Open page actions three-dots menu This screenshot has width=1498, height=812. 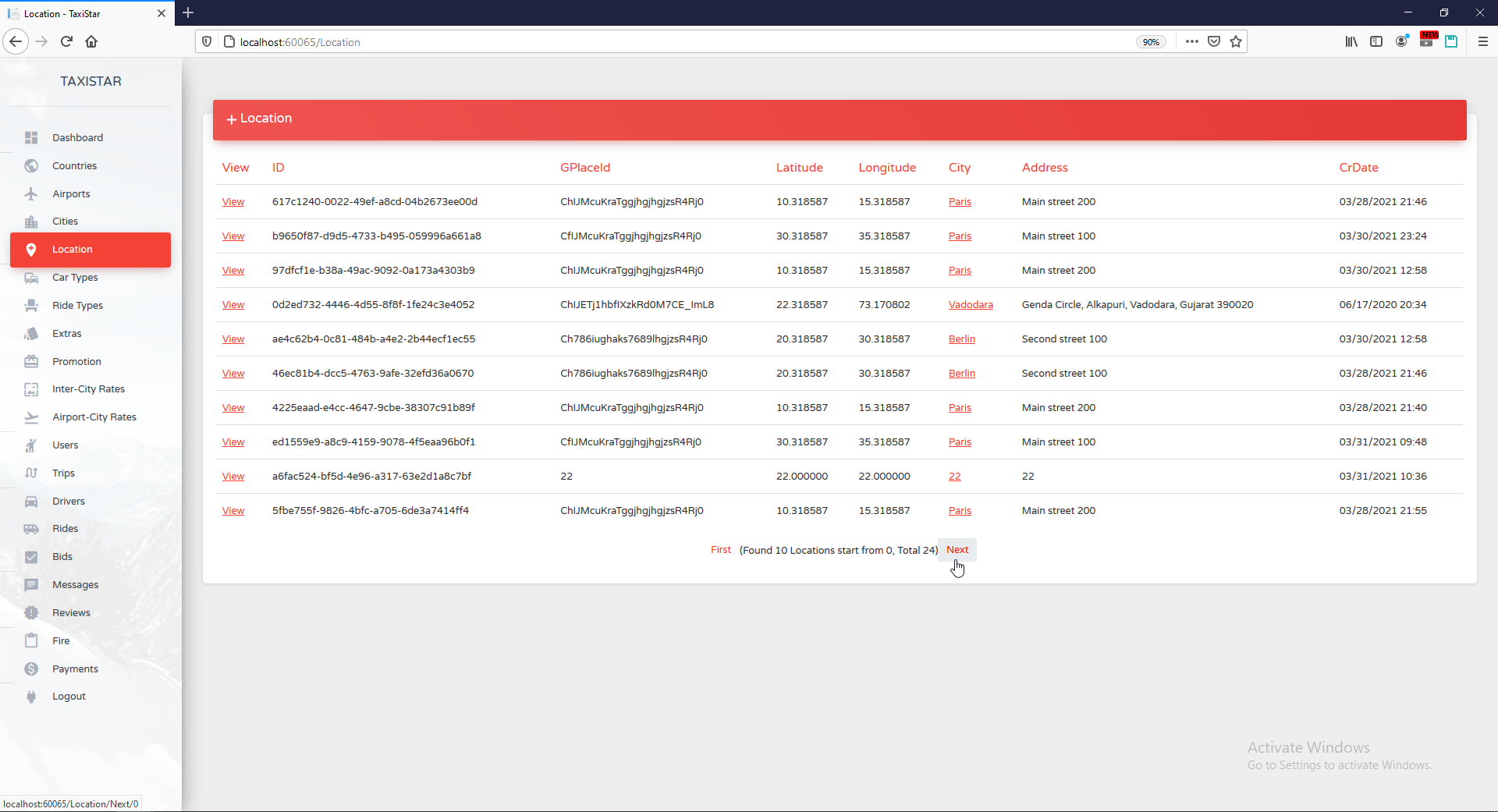[1191, 42]
